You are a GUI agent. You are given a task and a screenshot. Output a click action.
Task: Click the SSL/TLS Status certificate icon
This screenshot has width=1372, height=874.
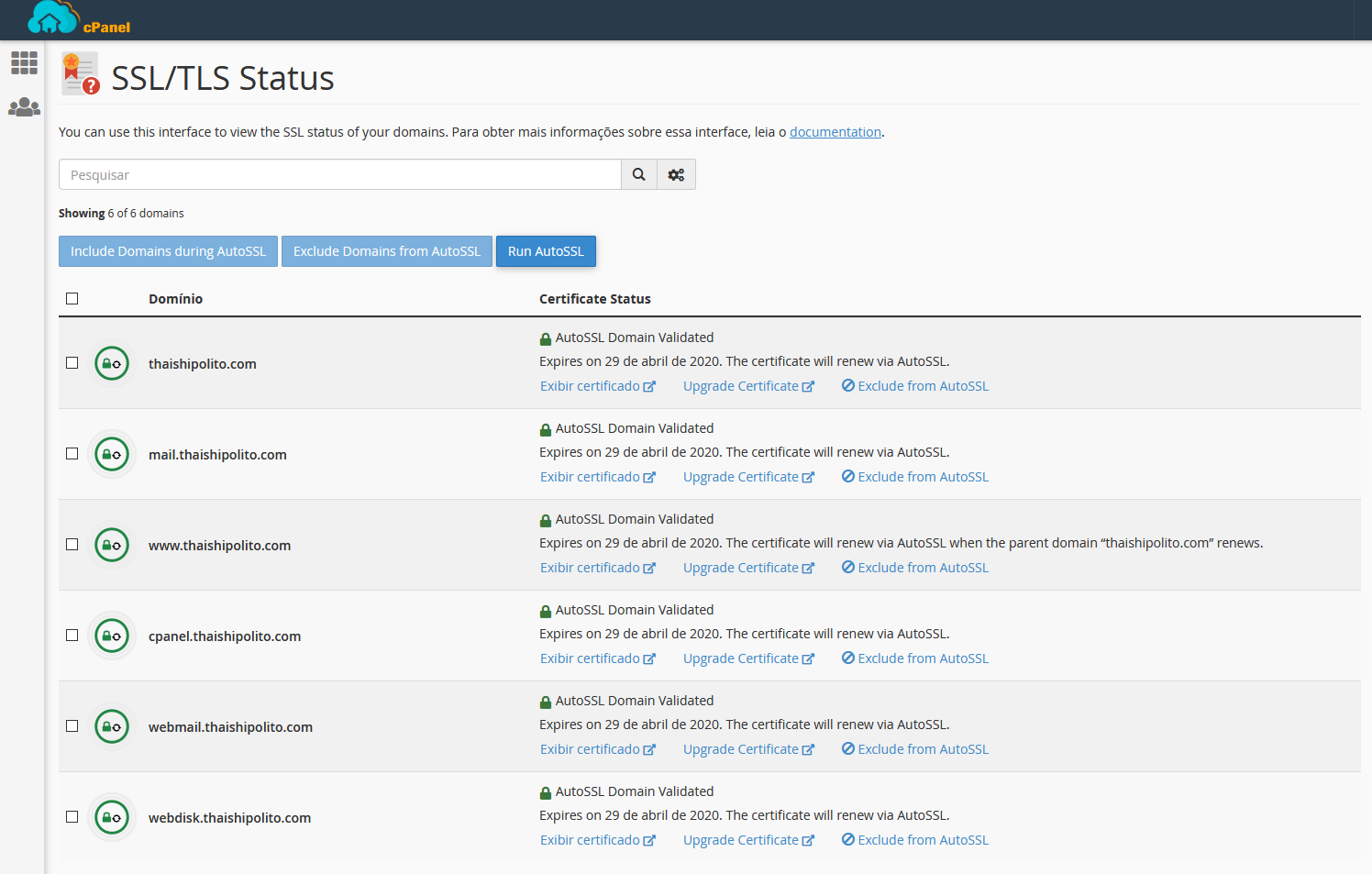tap(80, 74)
